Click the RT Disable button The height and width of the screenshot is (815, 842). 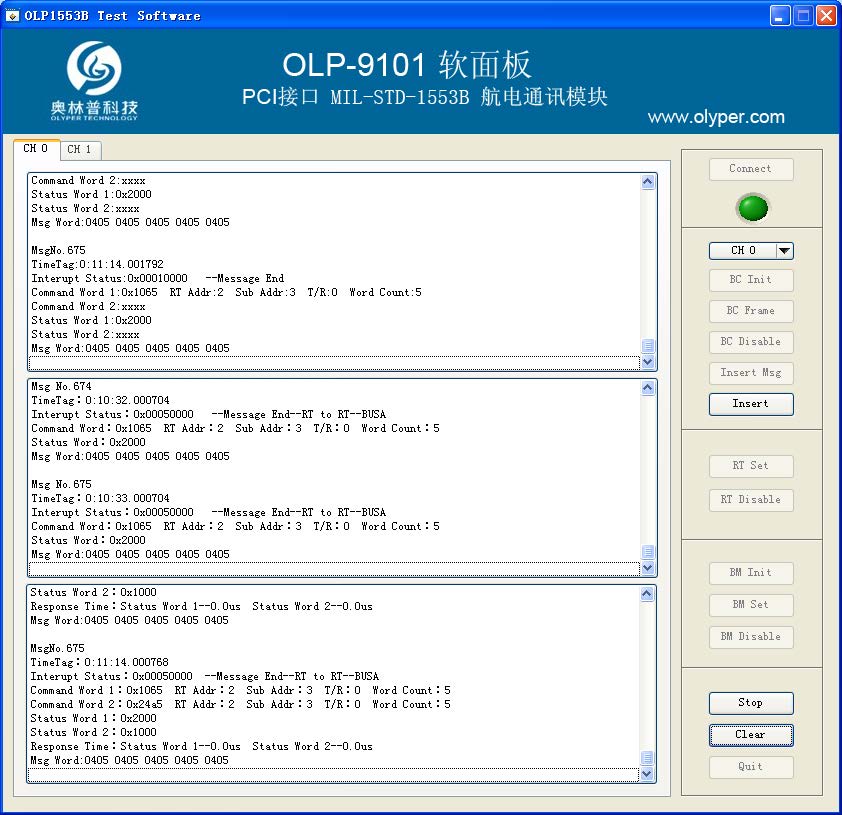point(751,500)
